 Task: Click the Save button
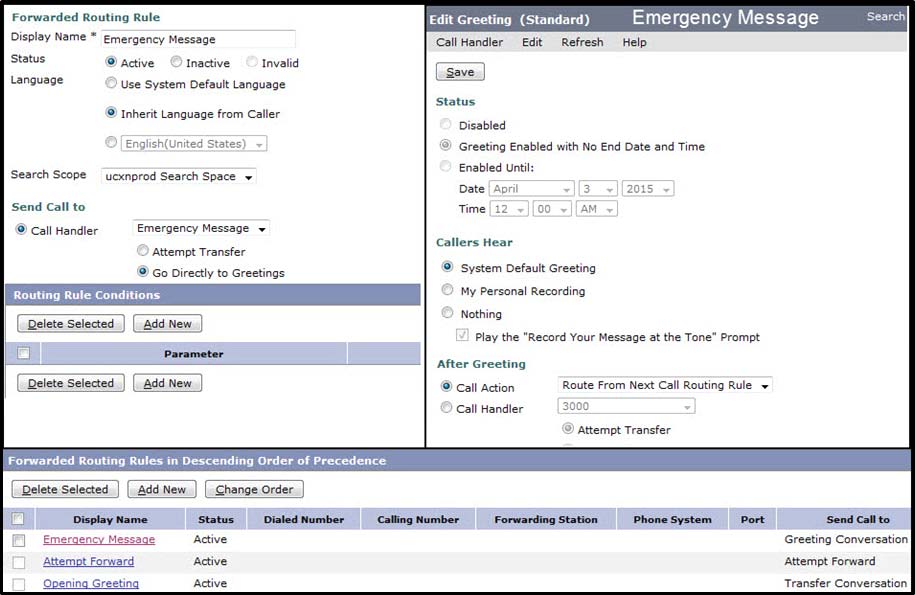click(460, 72)
